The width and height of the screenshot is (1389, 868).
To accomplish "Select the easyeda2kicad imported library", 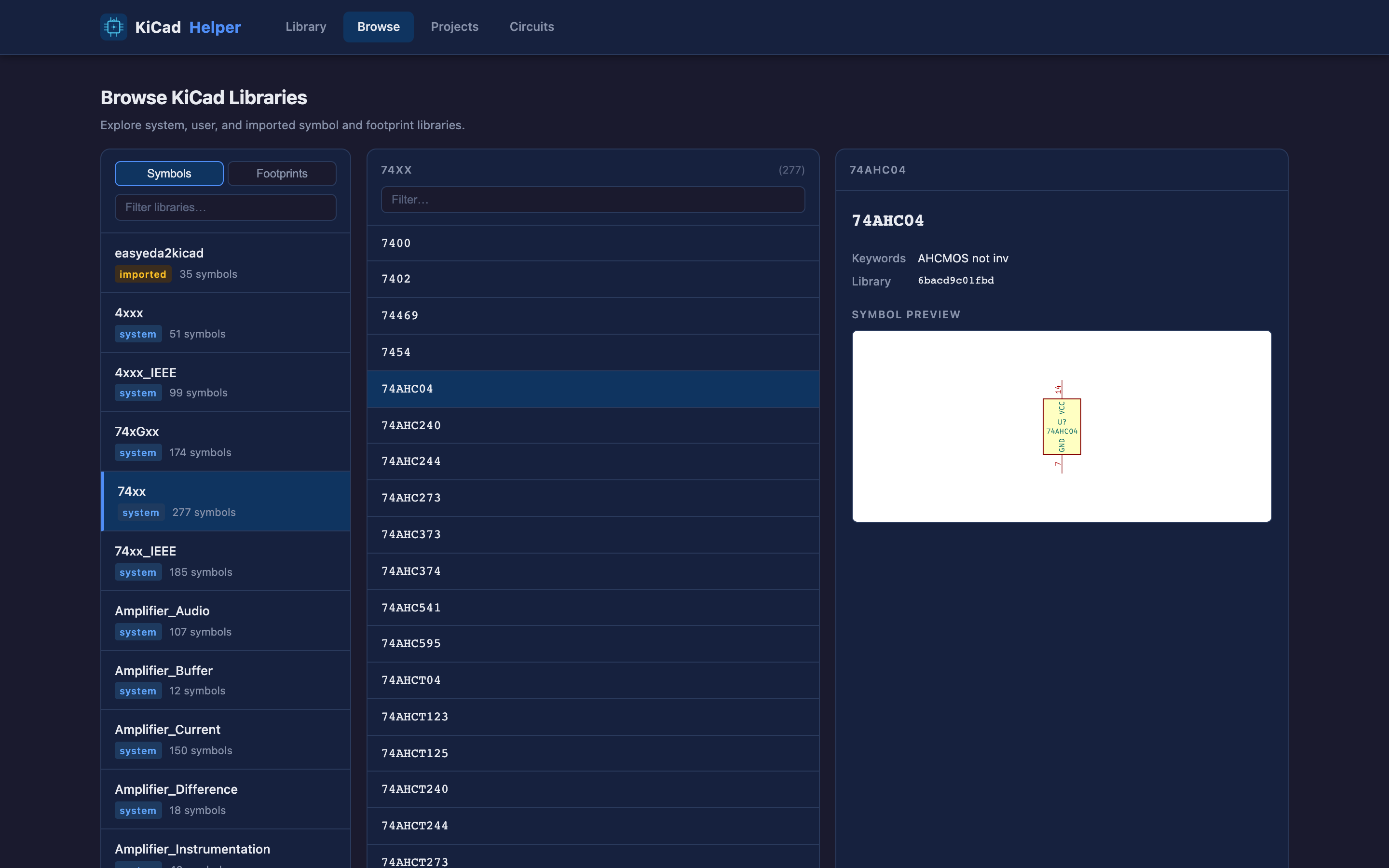I will [226, 263].
